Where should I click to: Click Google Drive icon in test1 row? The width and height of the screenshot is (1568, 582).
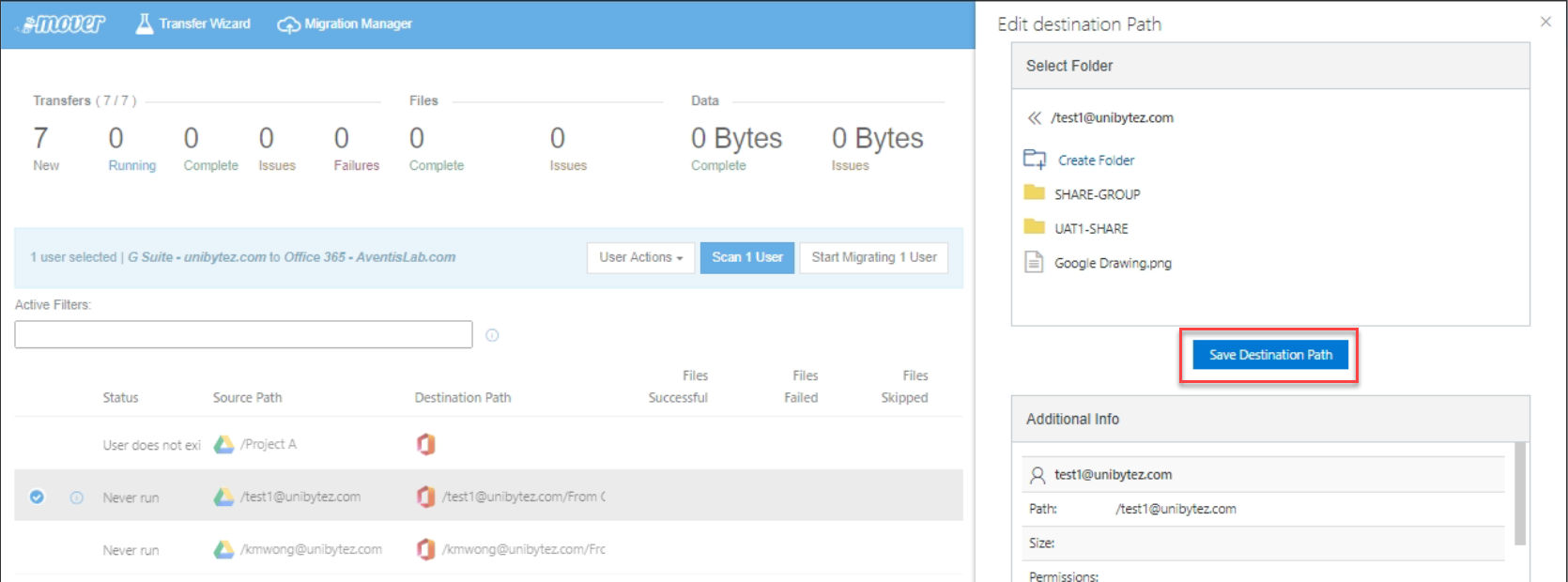[x=223, y=497]
